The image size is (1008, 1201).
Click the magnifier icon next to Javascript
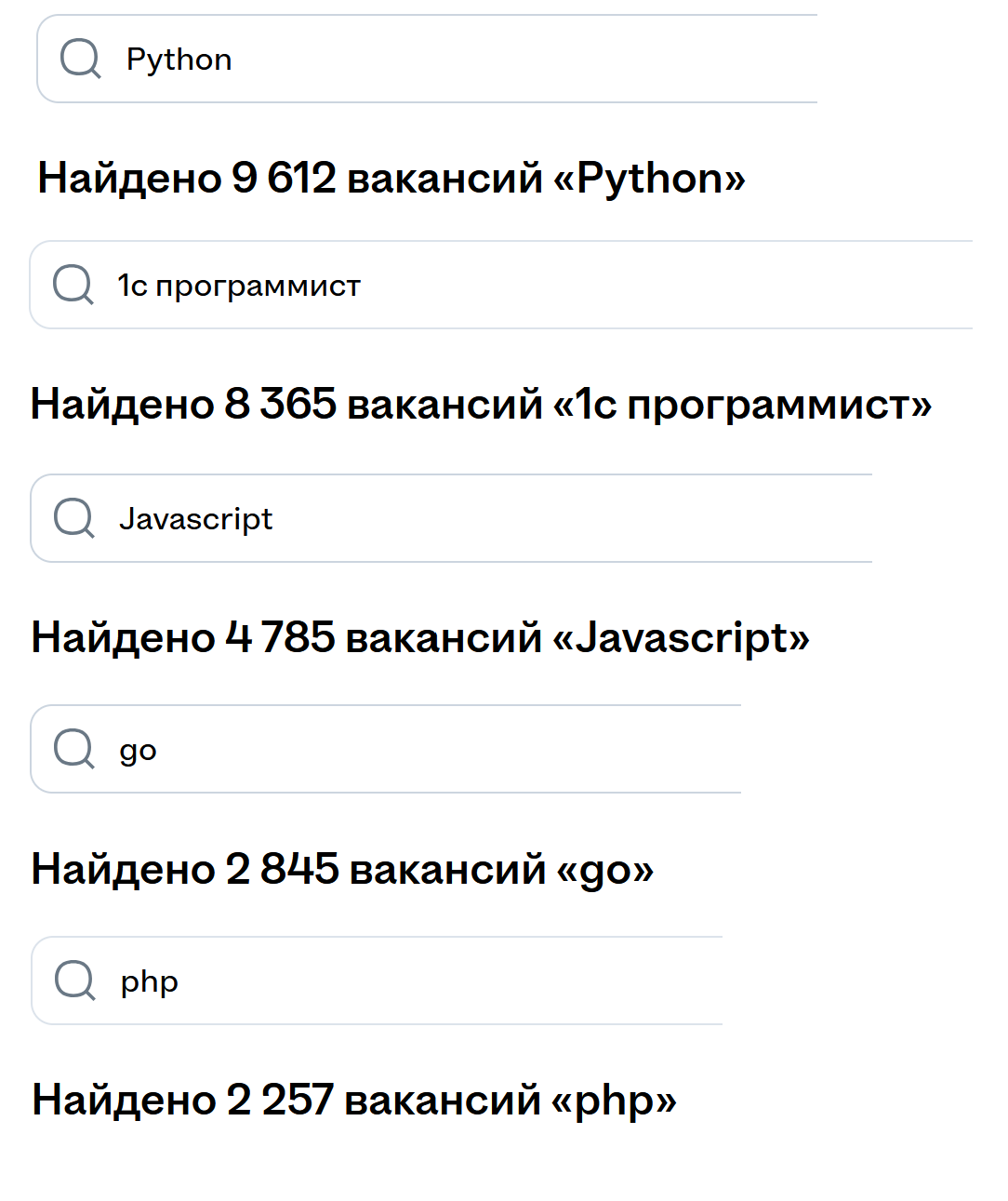pyautogui.click(x=74, y=518)
